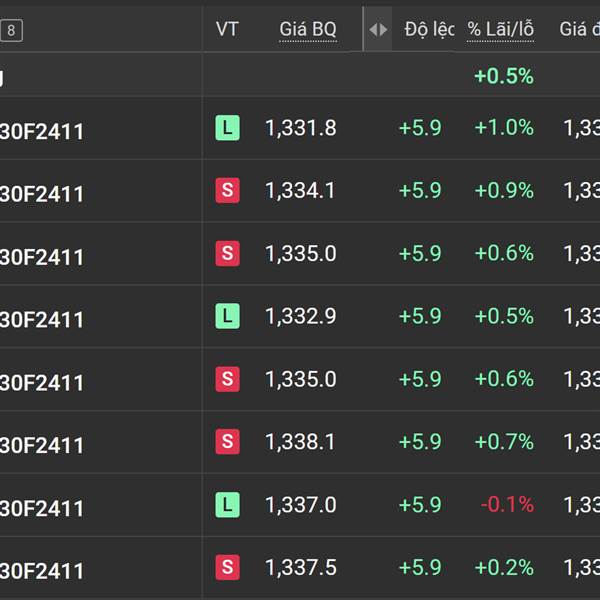This screenshot has width=600, height=600.
Task: Select the position row showing -0.1% loss
Action: 300,505
